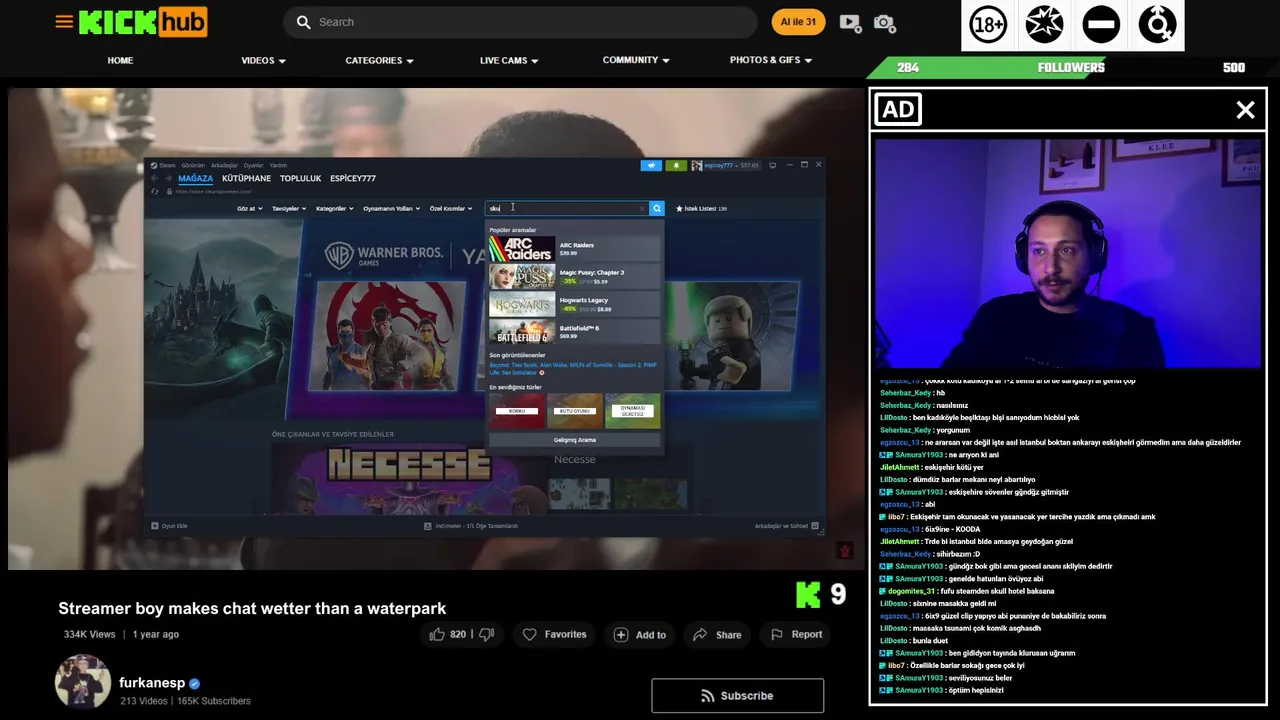Click the KICKhub logo
The width and height of the screenshot is (1280, 720).
tap(143, 21)
